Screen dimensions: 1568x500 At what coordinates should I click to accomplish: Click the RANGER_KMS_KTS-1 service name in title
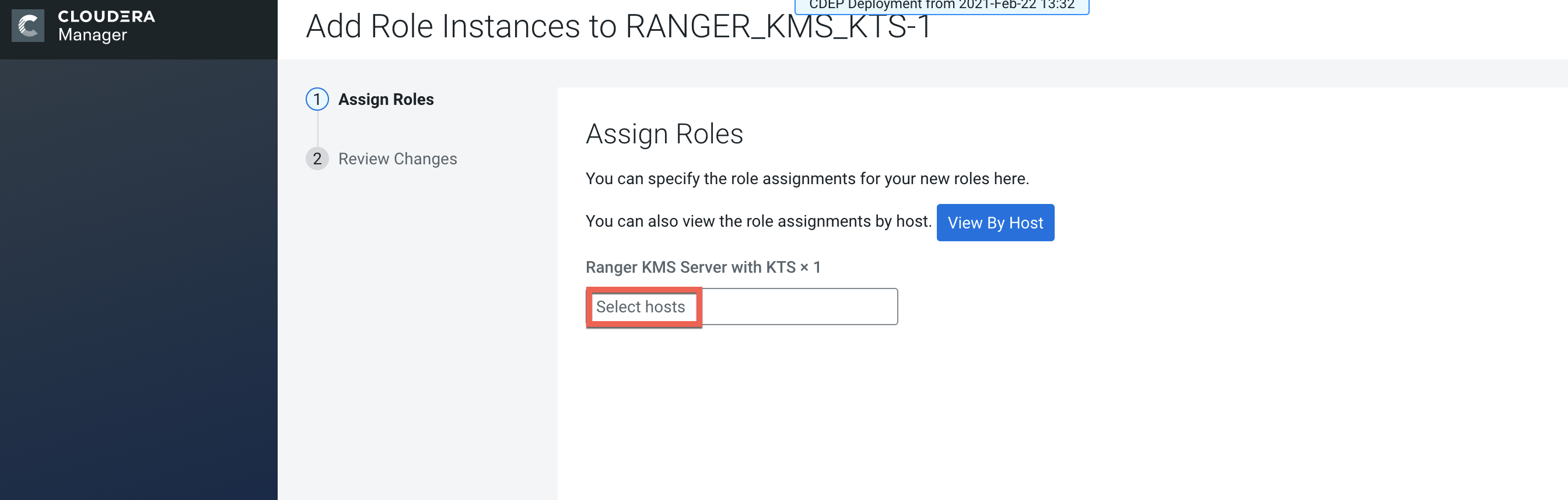778,27
